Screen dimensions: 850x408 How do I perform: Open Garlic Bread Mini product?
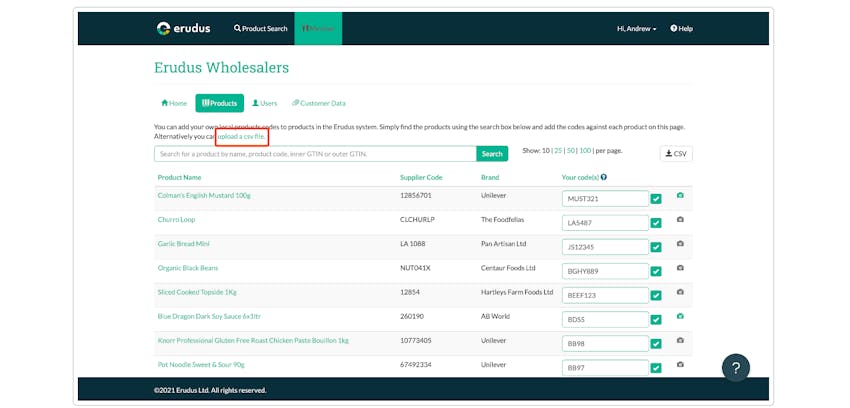183,244
